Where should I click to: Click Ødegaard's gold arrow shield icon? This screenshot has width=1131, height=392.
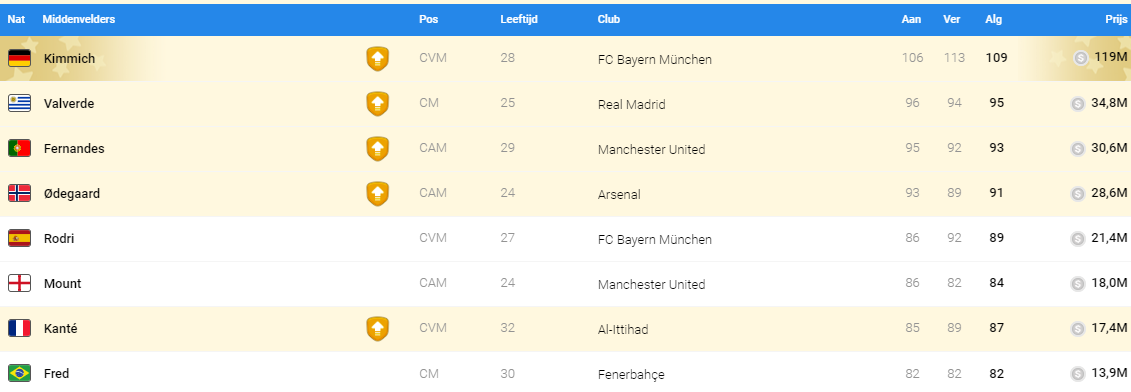click(377, 193)
